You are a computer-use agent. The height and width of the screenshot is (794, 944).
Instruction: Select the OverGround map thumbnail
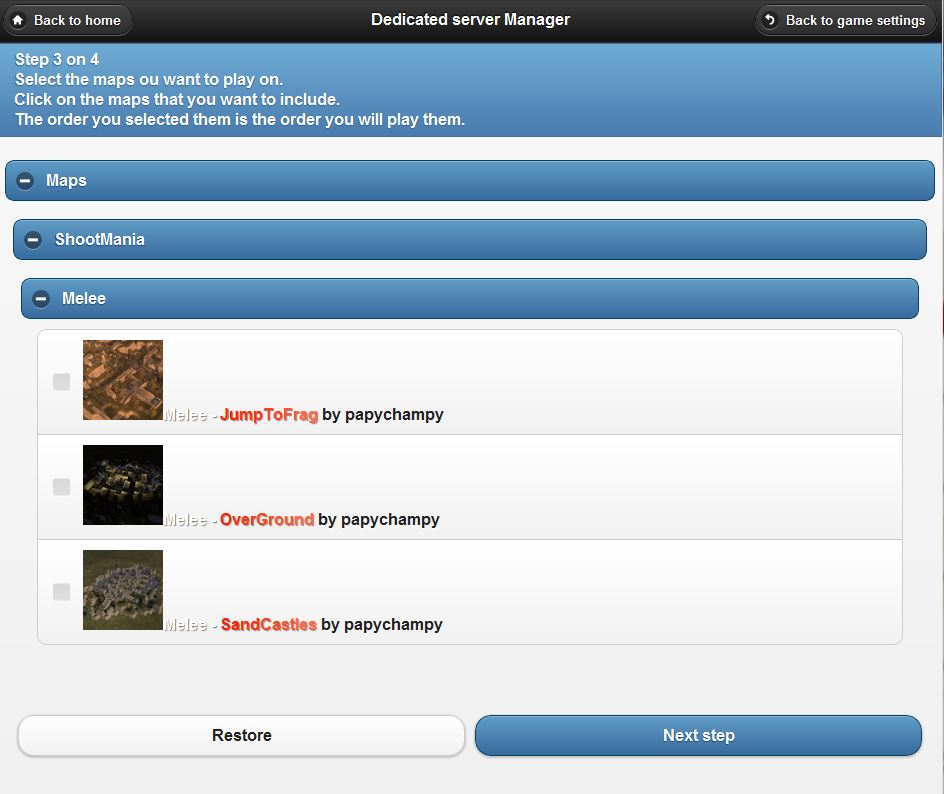point(123,485)
